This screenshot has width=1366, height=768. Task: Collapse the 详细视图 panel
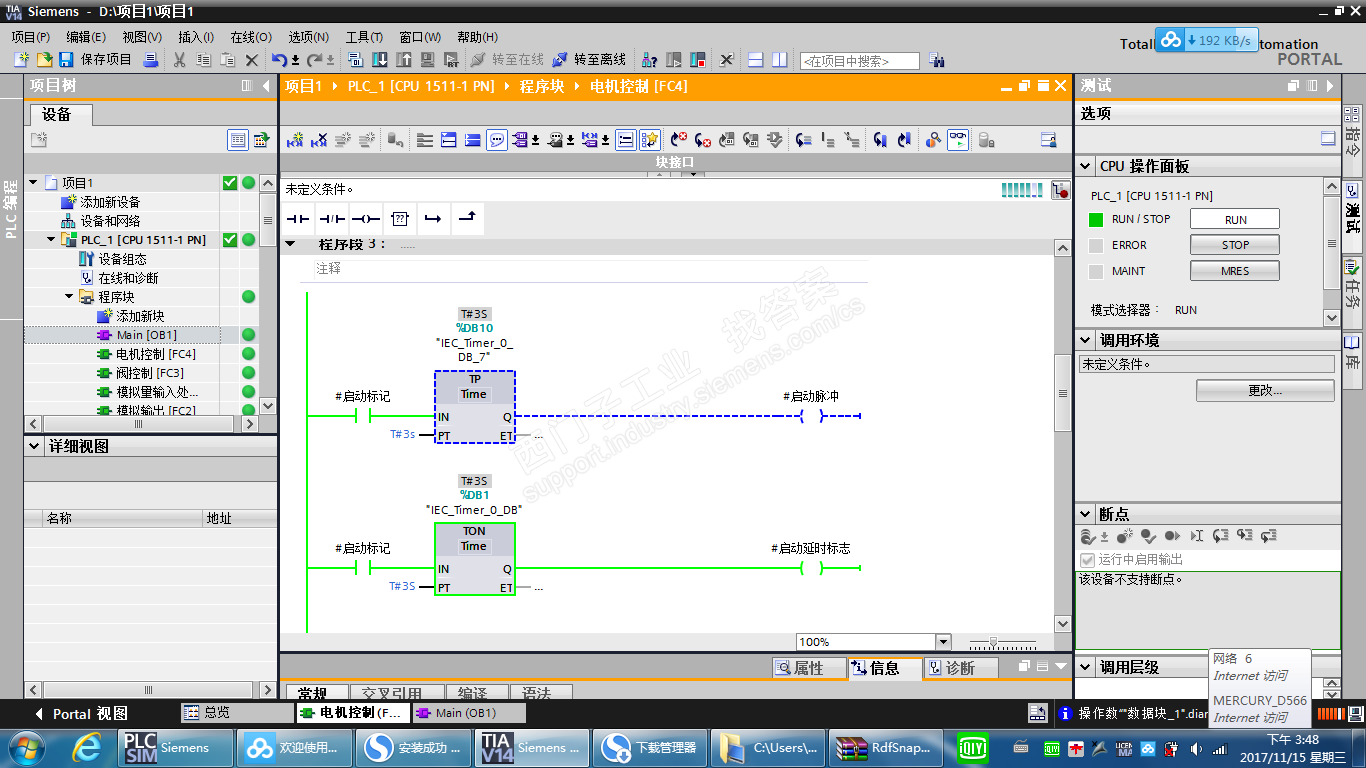click(x=35, y=446)
